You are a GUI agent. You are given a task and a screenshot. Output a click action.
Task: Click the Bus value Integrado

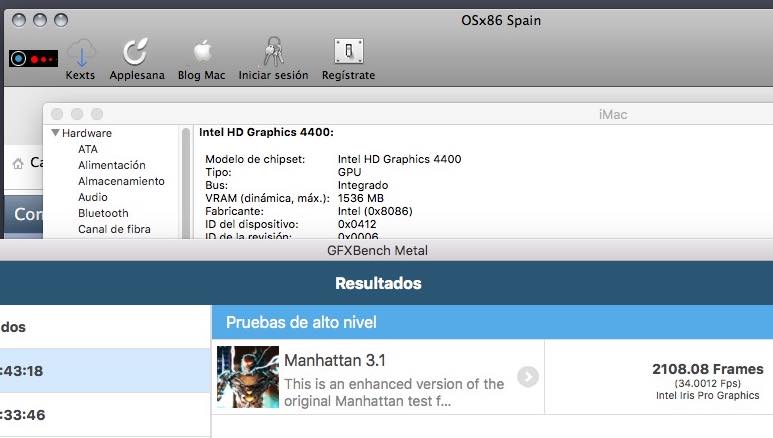pos(363,185)
